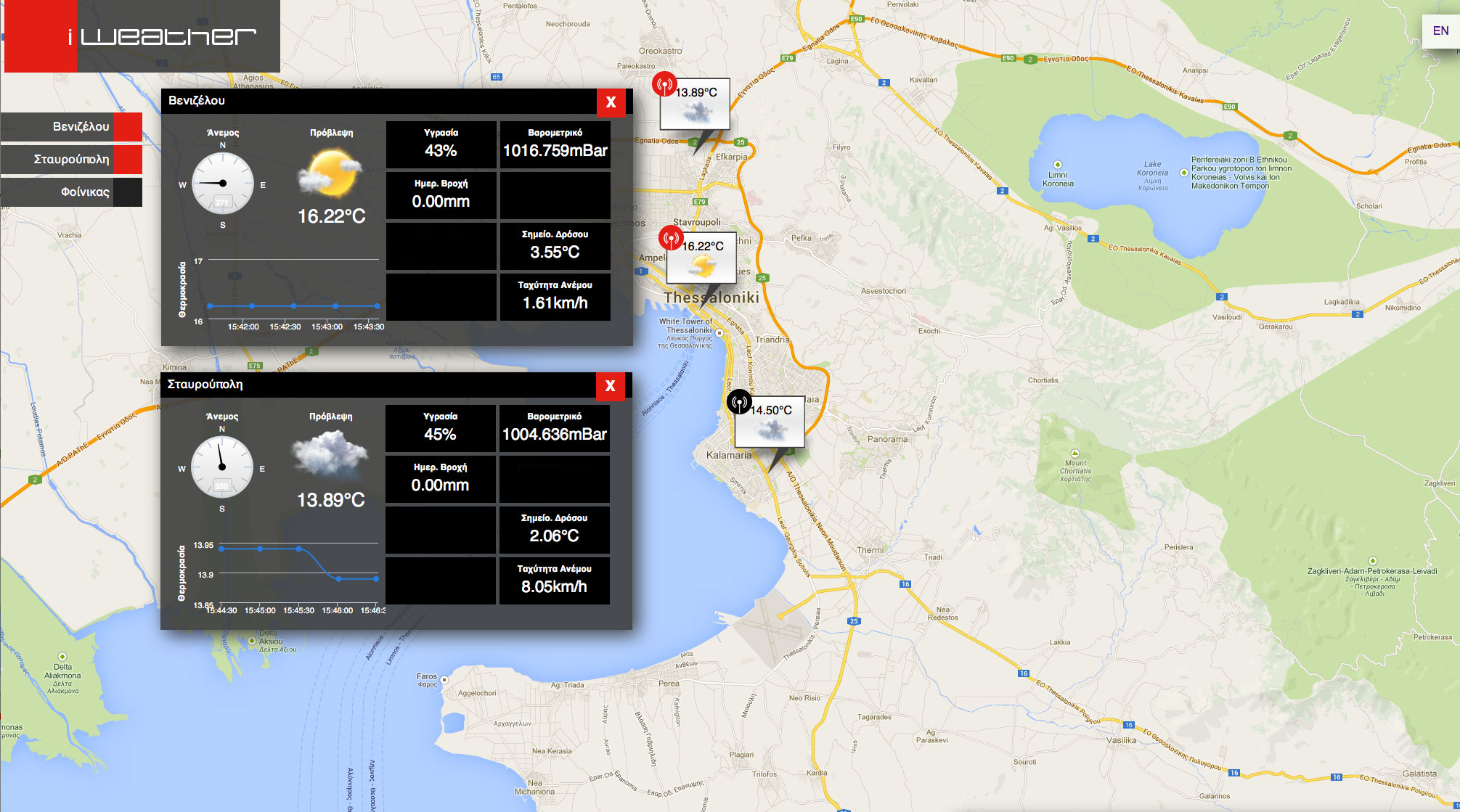
Task: Click the red station marker at Stavroupoli
Action: coord(664,84)
